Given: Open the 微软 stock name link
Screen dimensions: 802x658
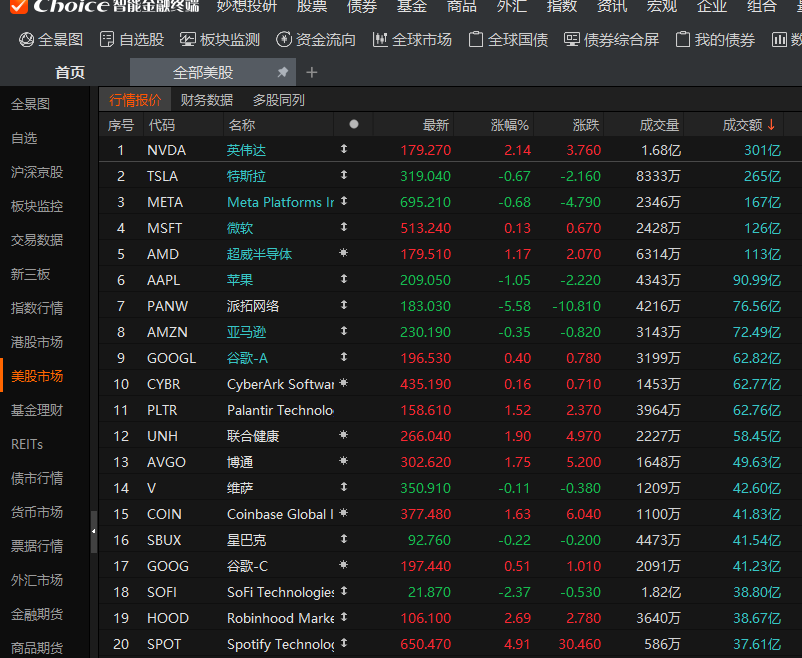Looking at the screenshot, I should pos(240,228).
